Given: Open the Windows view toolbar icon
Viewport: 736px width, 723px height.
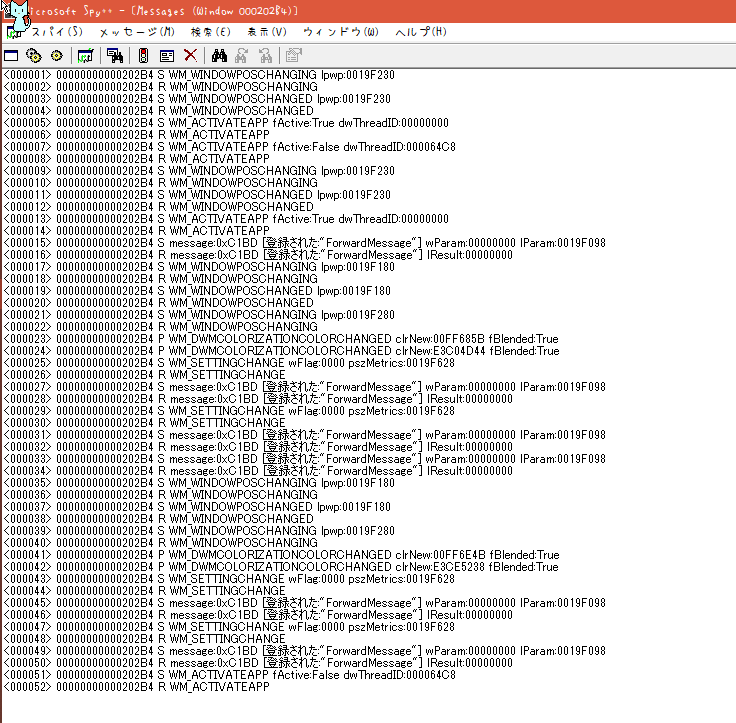Looking at the screenshot, I should [x=11, y=56].
